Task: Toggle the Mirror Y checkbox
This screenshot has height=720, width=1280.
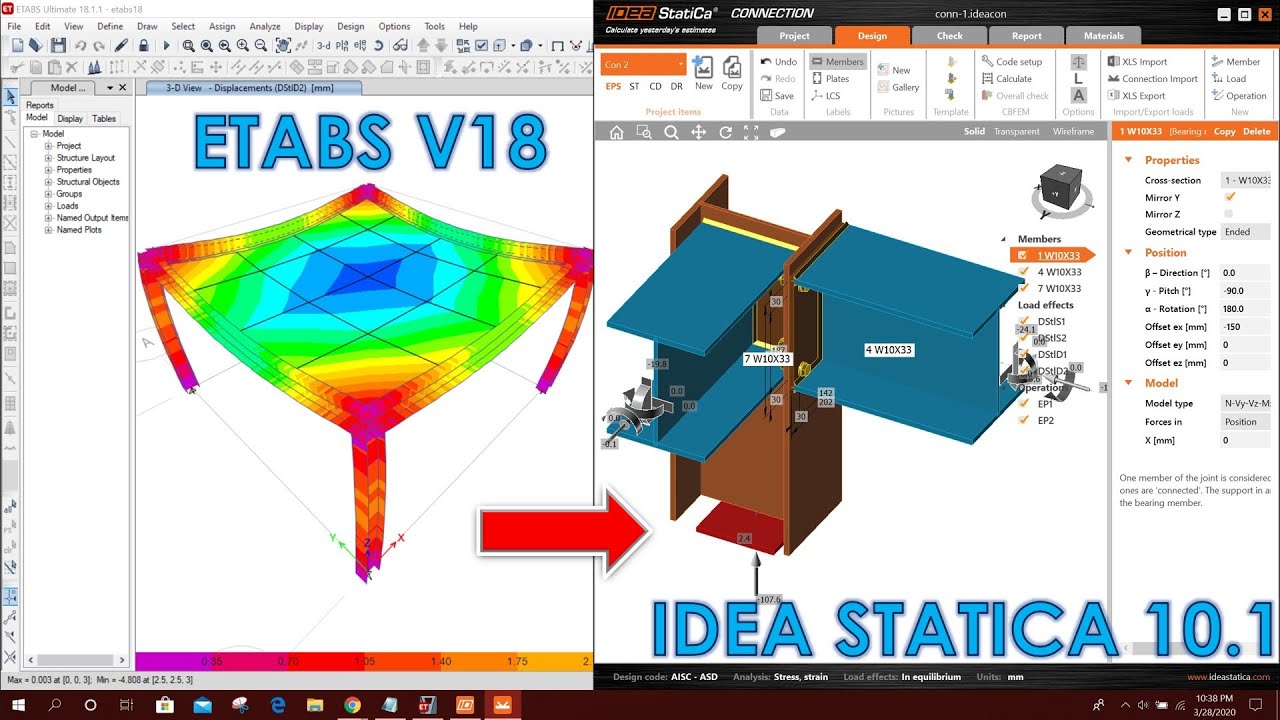Action: (1228, 197)
